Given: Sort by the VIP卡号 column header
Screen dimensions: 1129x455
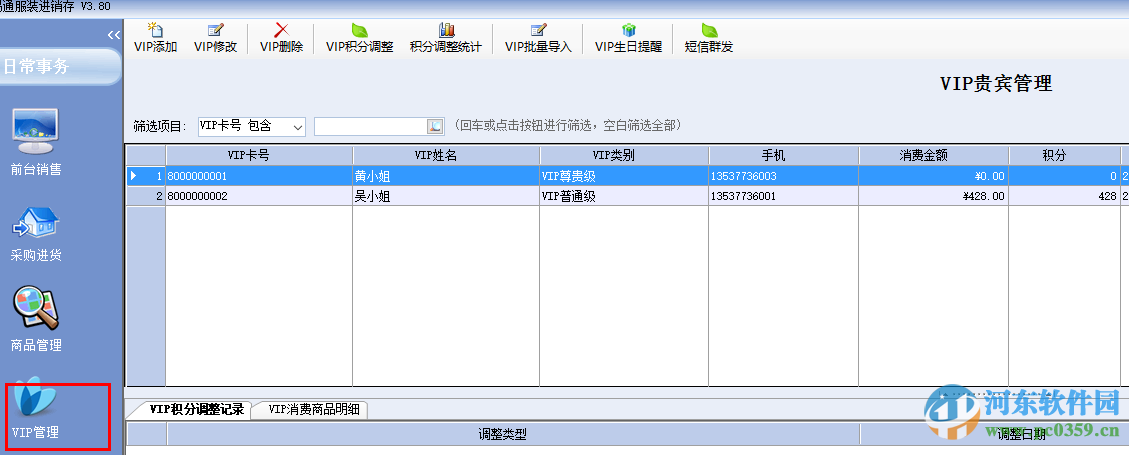Looking at the screenshot, I should 259,156.
